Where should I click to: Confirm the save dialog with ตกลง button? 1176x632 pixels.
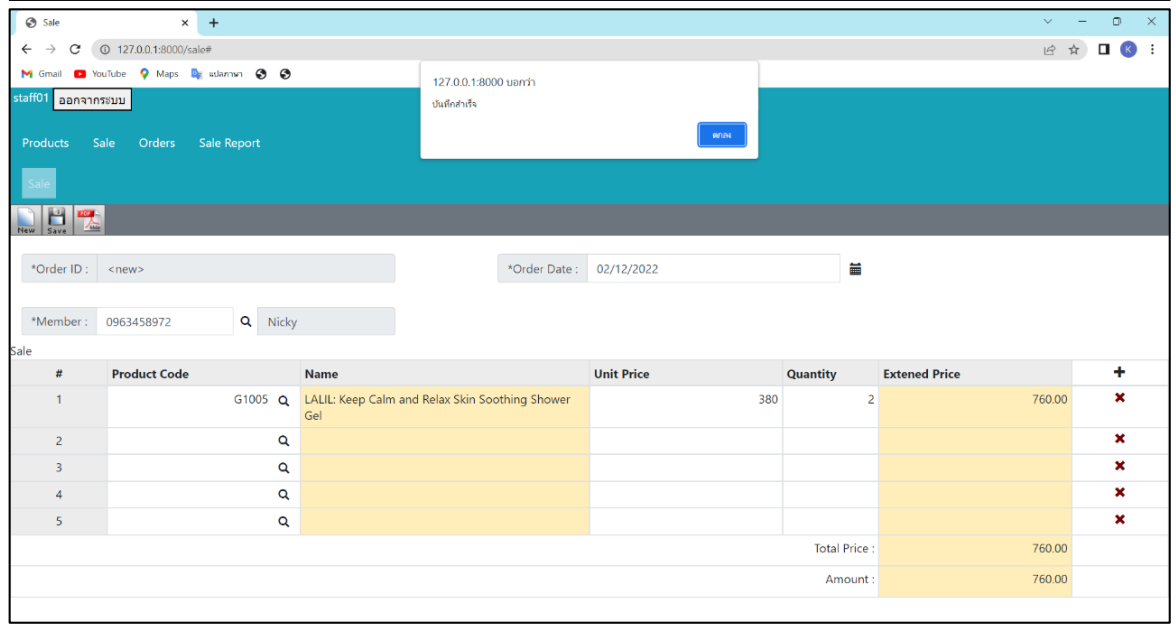(723, 133)
